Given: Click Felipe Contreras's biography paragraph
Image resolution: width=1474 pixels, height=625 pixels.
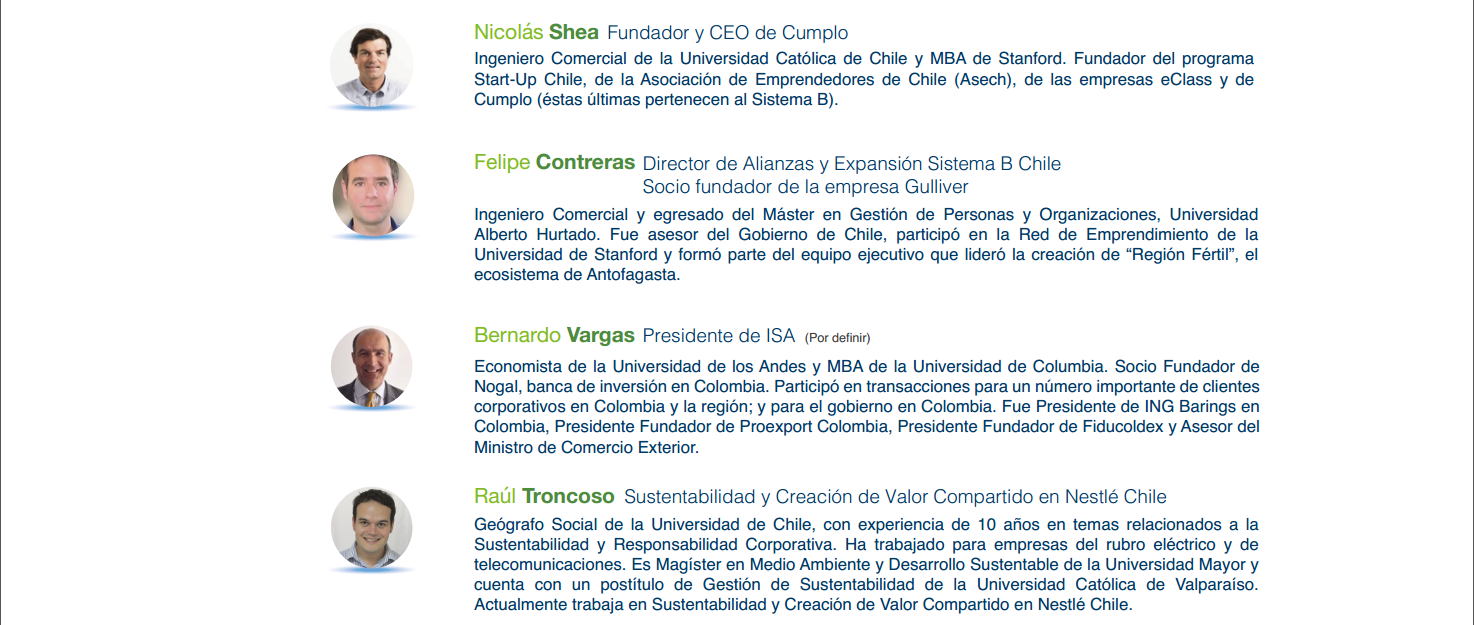Looking at the screenshot, I should click(x=866, y=245).
